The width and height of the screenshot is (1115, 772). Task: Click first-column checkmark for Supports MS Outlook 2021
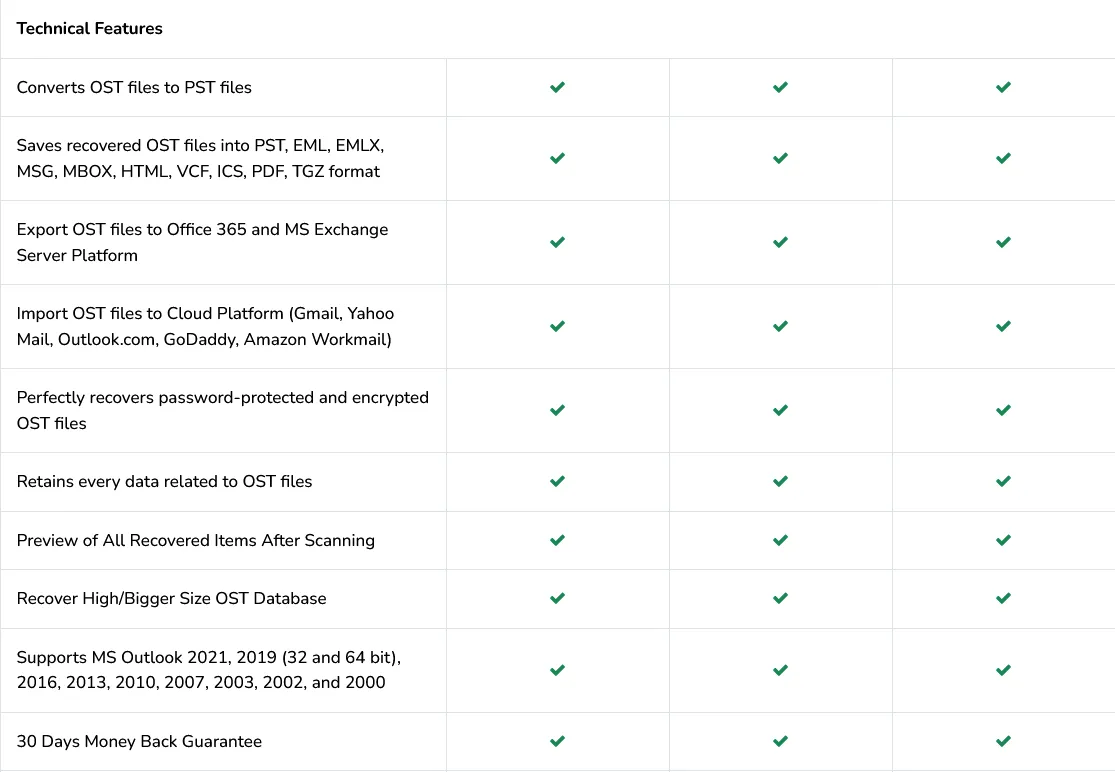point(558,670)
